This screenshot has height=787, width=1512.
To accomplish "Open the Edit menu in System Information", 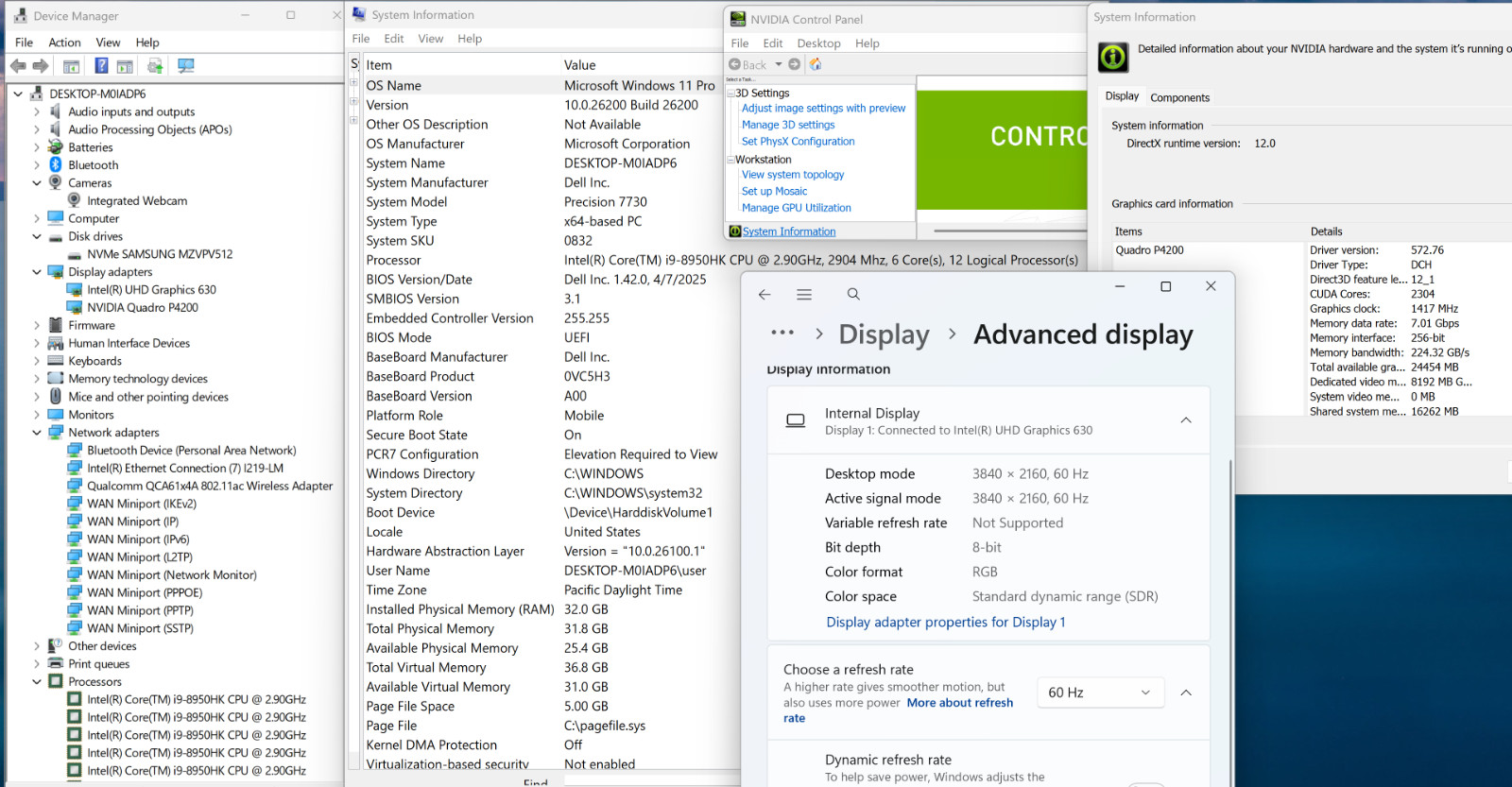I will pos(394,39).
